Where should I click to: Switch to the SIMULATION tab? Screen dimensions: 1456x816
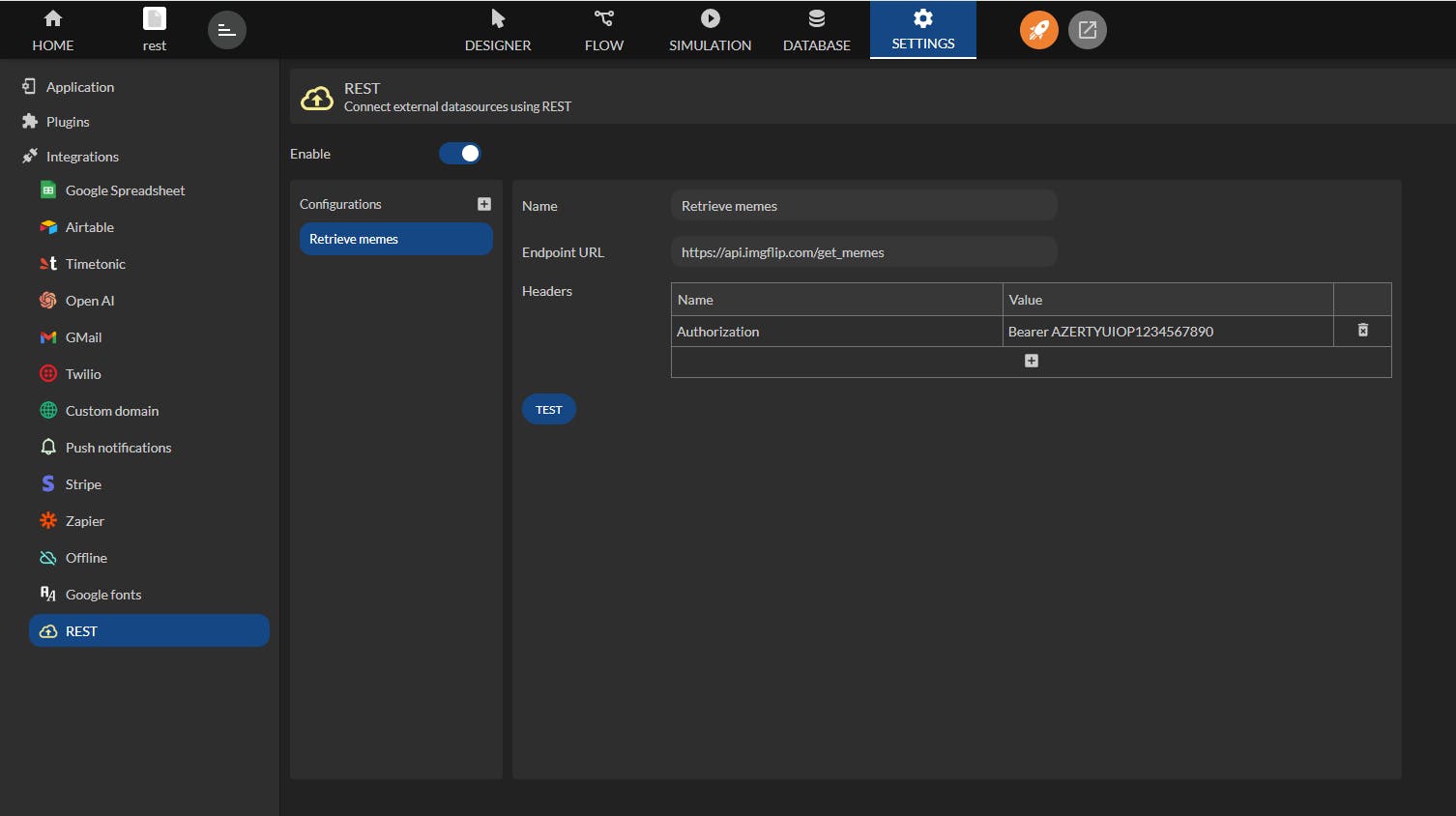(x=711, y=30)
